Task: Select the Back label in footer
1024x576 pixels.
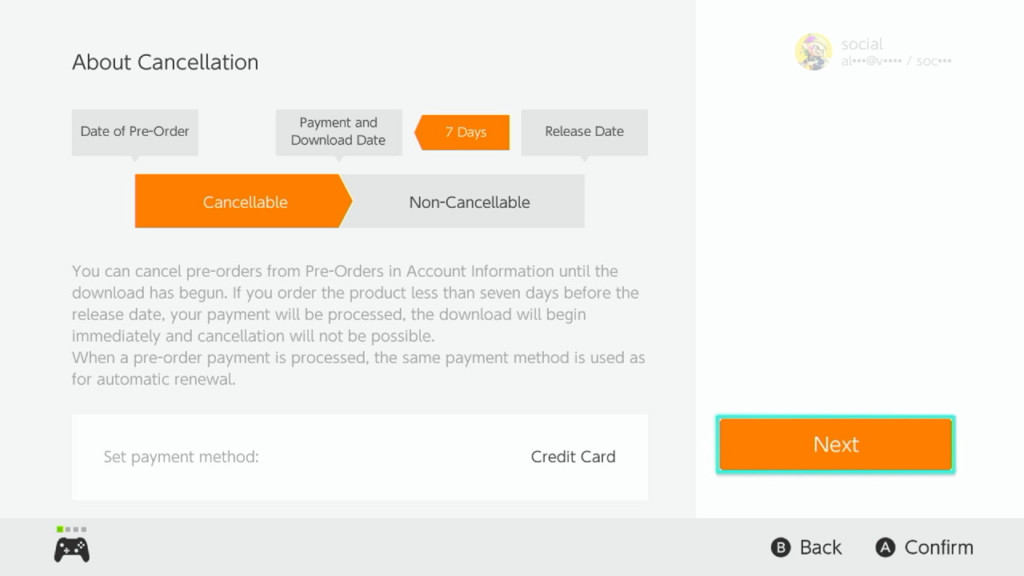Action: (821, 547)
